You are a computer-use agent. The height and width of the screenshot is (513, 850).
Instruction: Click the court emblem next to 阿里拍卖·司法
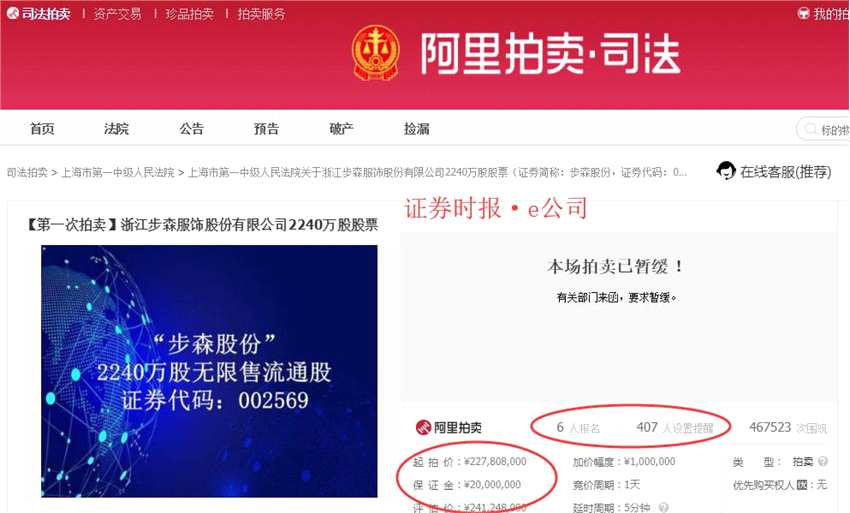tap(376, 53)
